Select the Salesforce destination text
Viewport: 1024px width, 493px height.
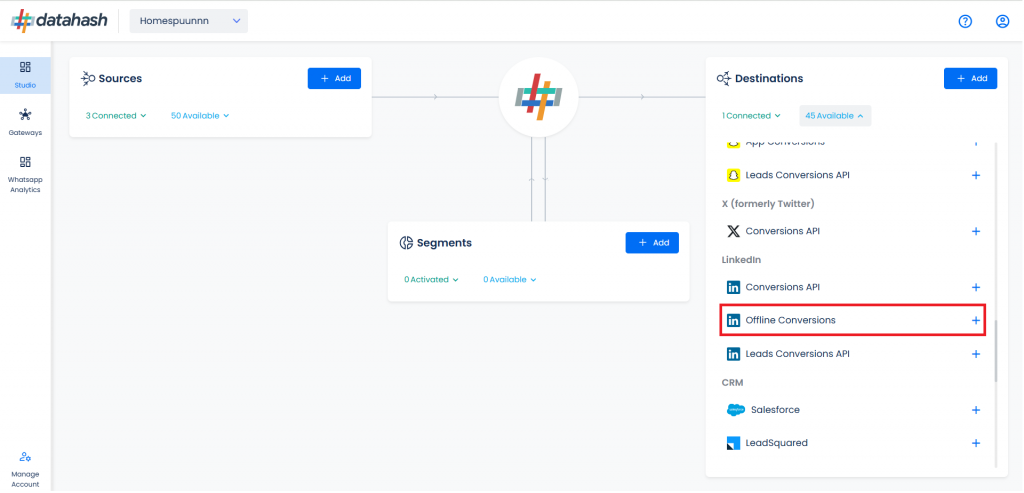click(x=775, y=410)
